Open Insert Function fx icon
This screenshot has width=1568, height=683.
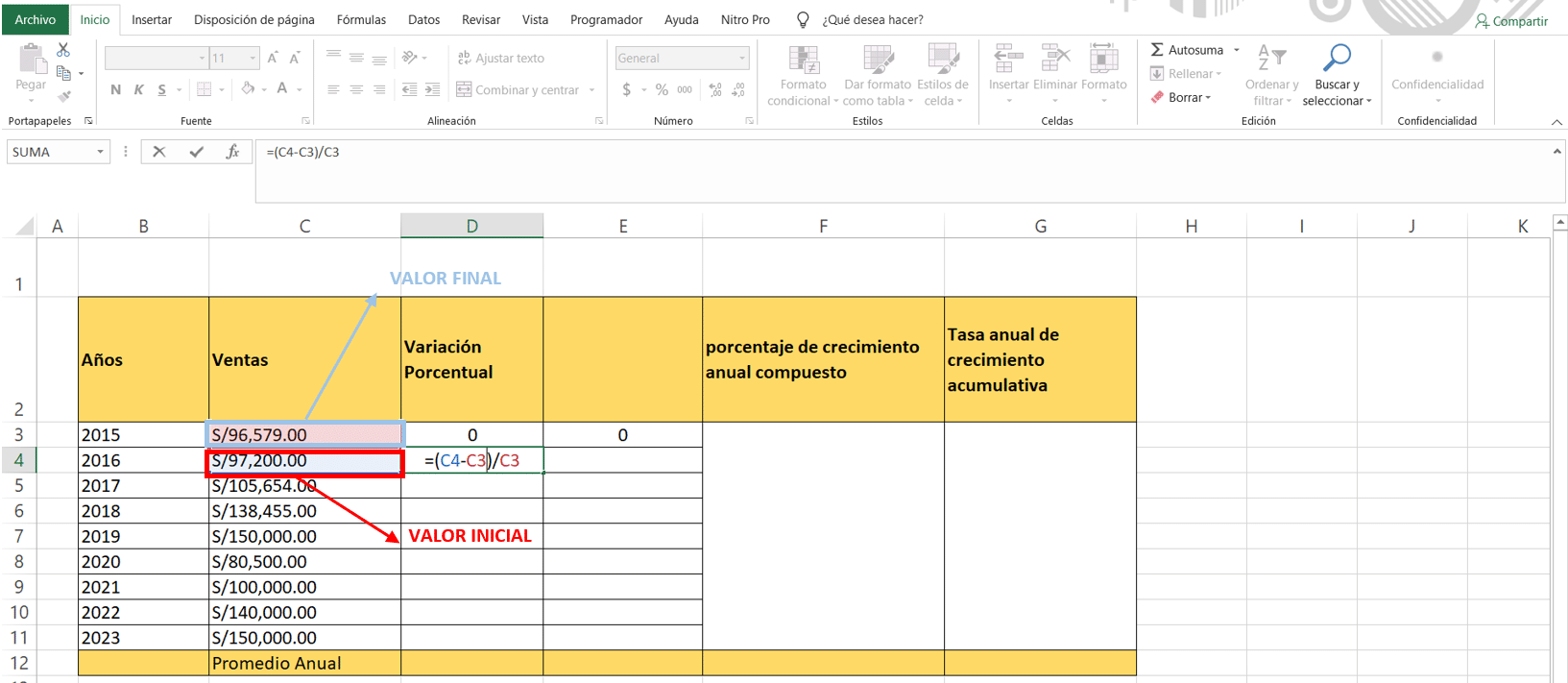[232, 152]
